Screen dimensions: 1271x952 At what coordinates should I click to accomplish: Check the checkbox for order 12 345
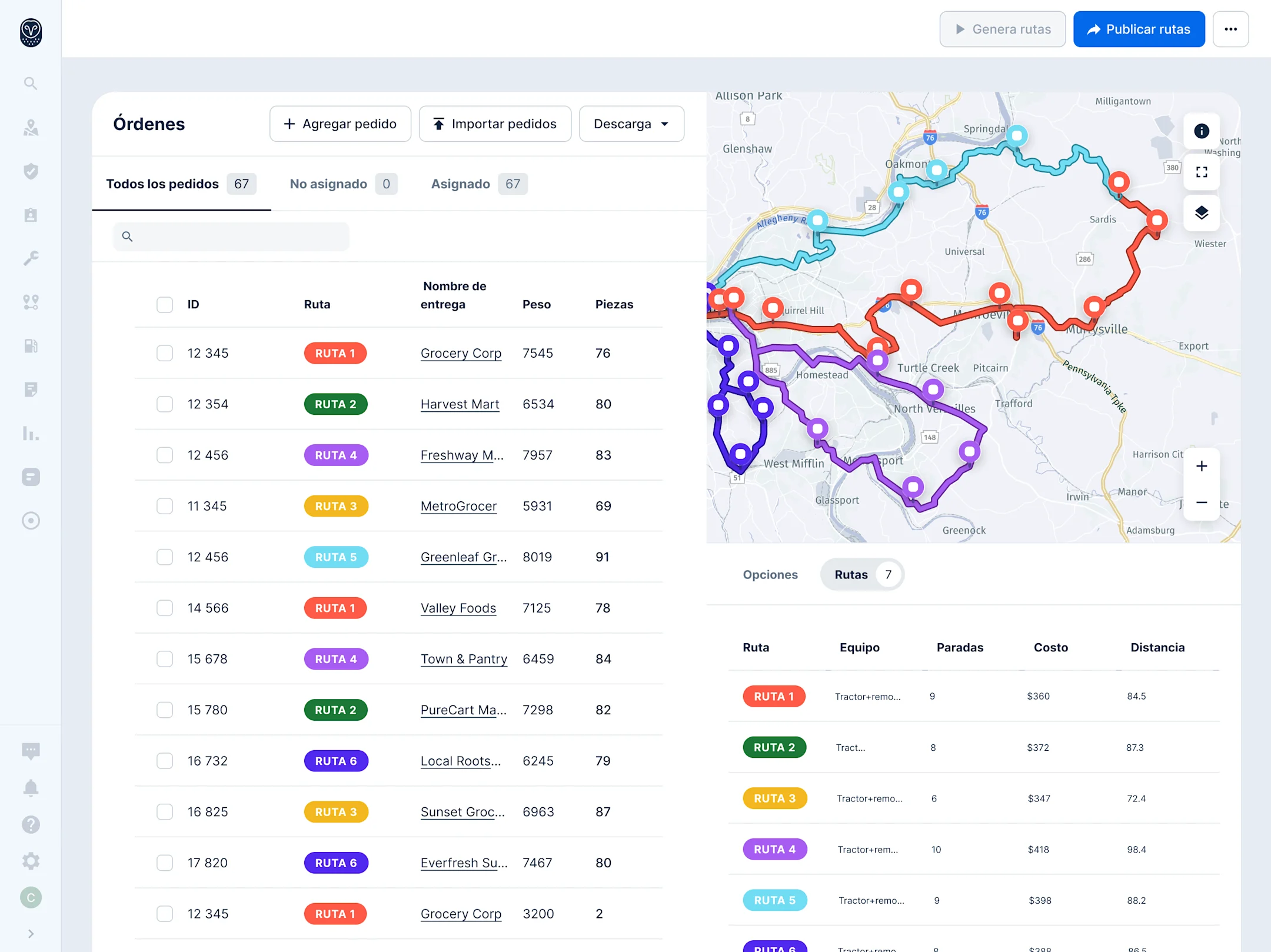tap(165, 353)
